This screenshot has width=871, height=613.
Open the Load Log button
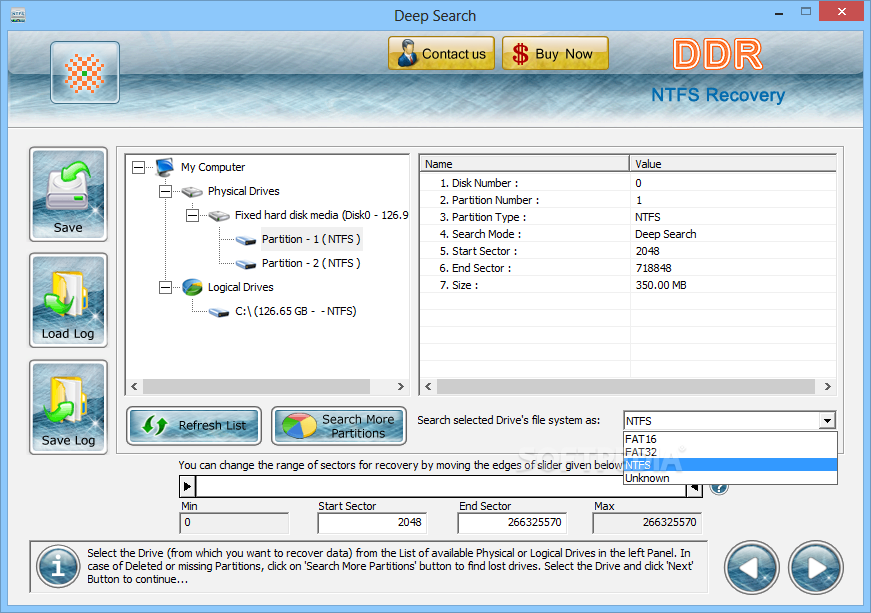pyautogui.click(x=68, y=300)
